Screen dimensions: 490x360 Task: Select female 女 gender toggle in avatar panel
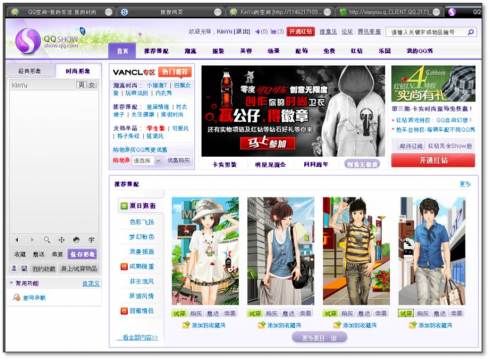coord(92,85)
